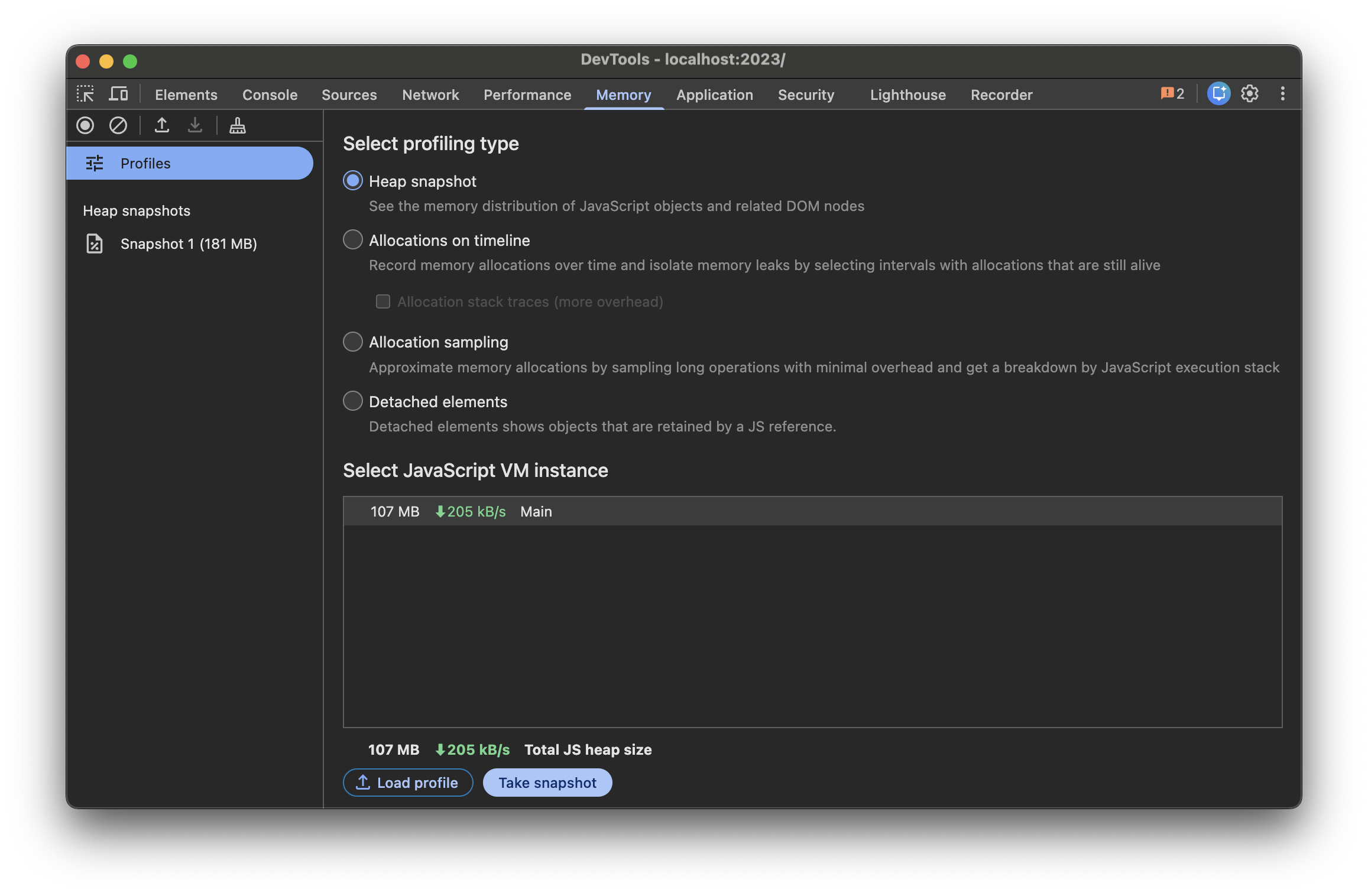This screenshot has height=896, width=1368.
Task: Go to the Performance tab
Action: 527,95
